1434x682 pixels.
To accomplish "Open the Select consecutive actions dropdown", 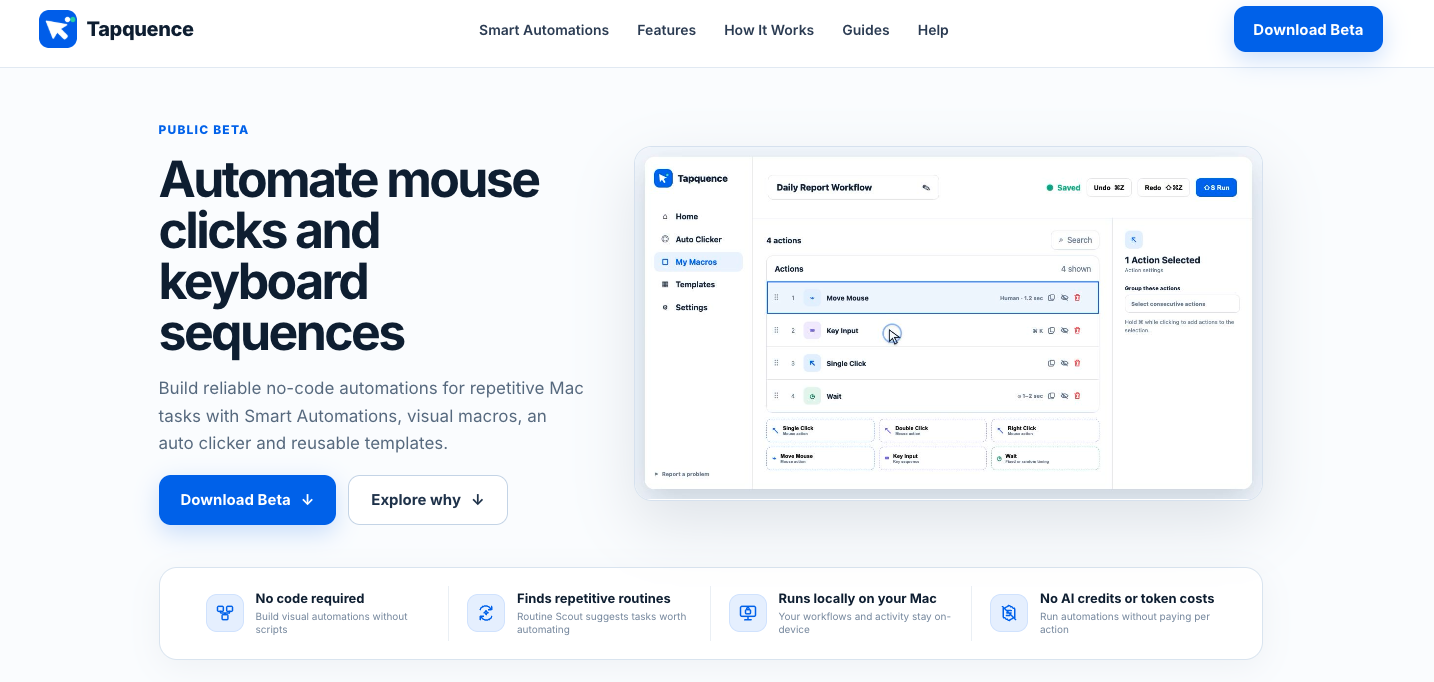I will click(1182, 304).
